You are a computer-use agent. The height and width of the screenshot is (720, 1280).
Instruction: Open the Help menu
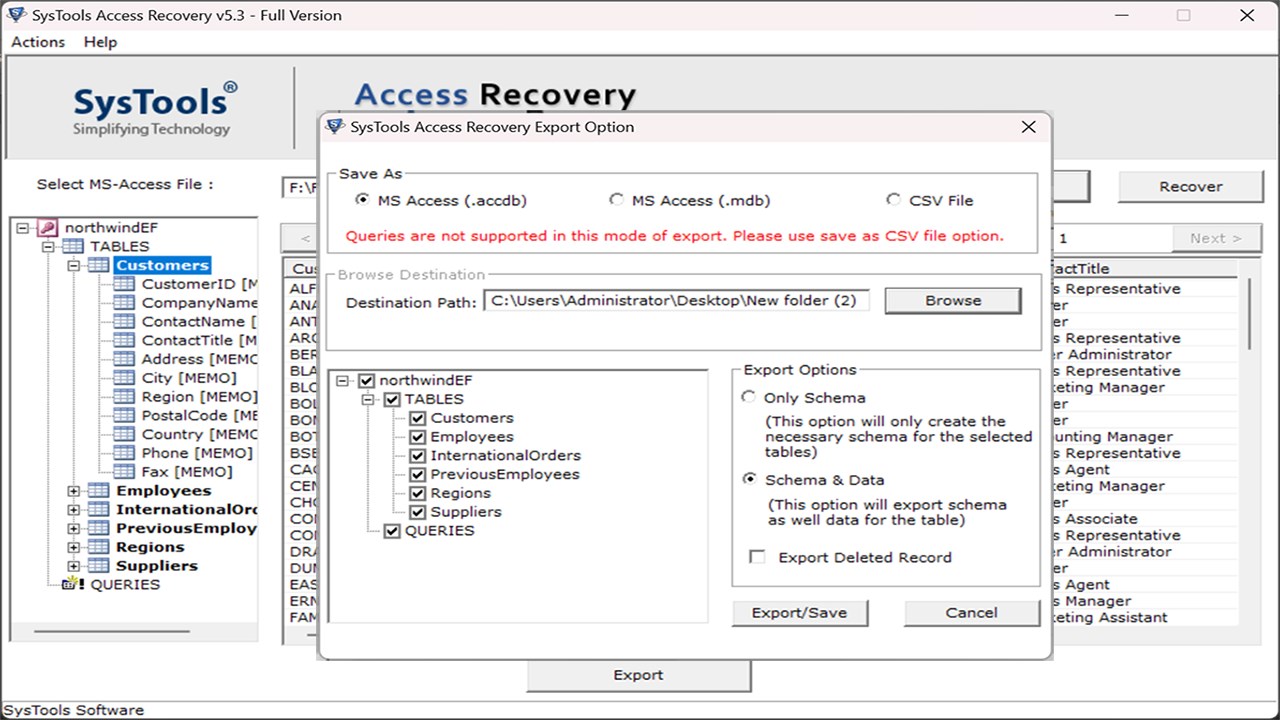[100, 42]
